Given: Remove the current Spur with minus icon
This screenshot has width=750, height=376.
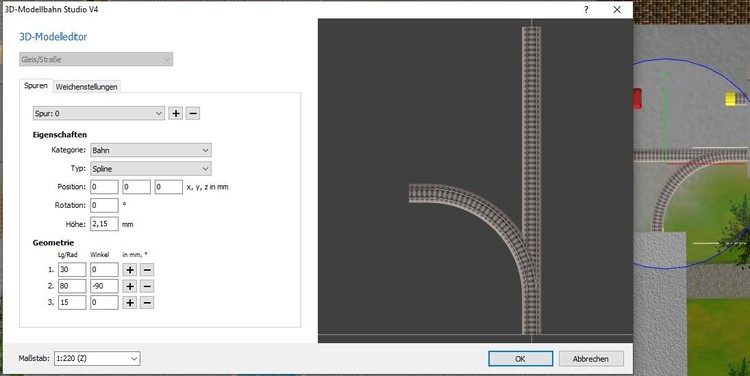Looking at the screenshot, I should click(193, 113).
